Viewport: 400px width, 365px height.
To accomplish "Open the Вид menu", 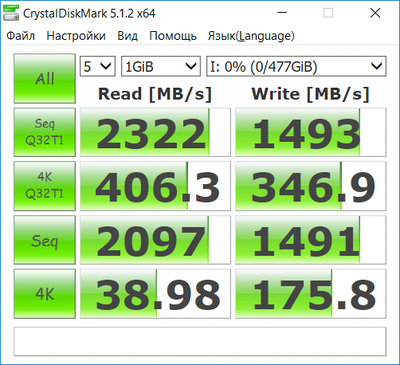I will tap(127, 36).
